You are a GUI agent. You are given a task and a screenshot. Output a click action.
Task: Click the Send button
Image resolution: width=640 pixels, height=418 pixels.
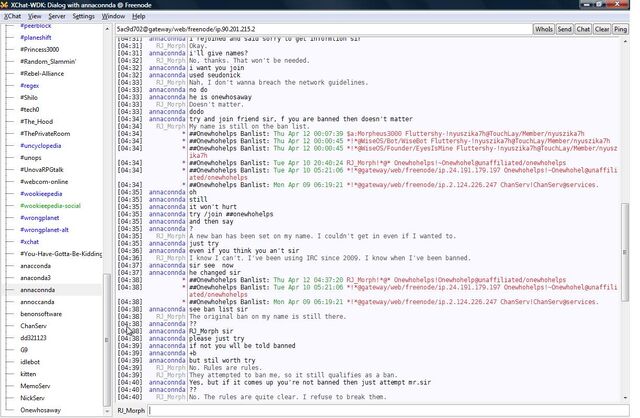(x=564, y=29)
